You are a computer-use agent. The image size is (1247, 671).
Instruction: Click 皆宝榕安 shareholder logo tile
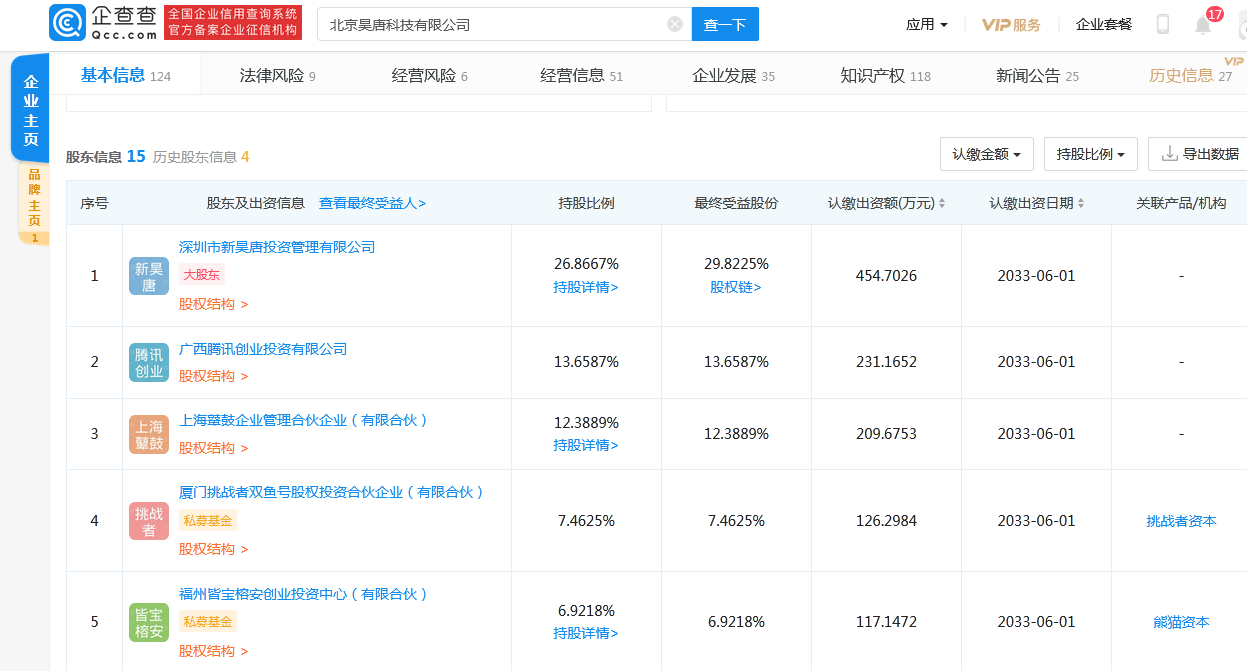pyautogui.click(x=149, y=622)
